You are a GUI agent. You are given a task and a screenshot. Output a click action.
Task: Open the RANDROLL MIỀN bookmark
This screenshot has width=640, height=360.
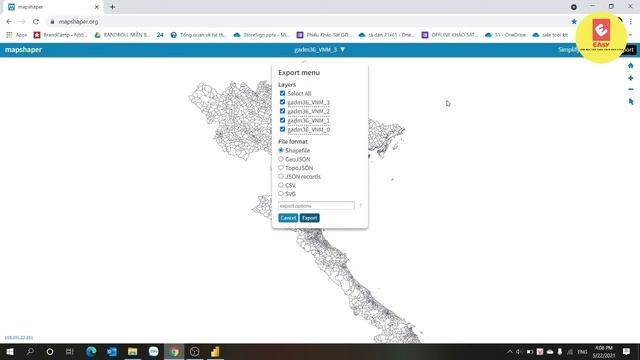pyautogui.click(x=122, y=35)
